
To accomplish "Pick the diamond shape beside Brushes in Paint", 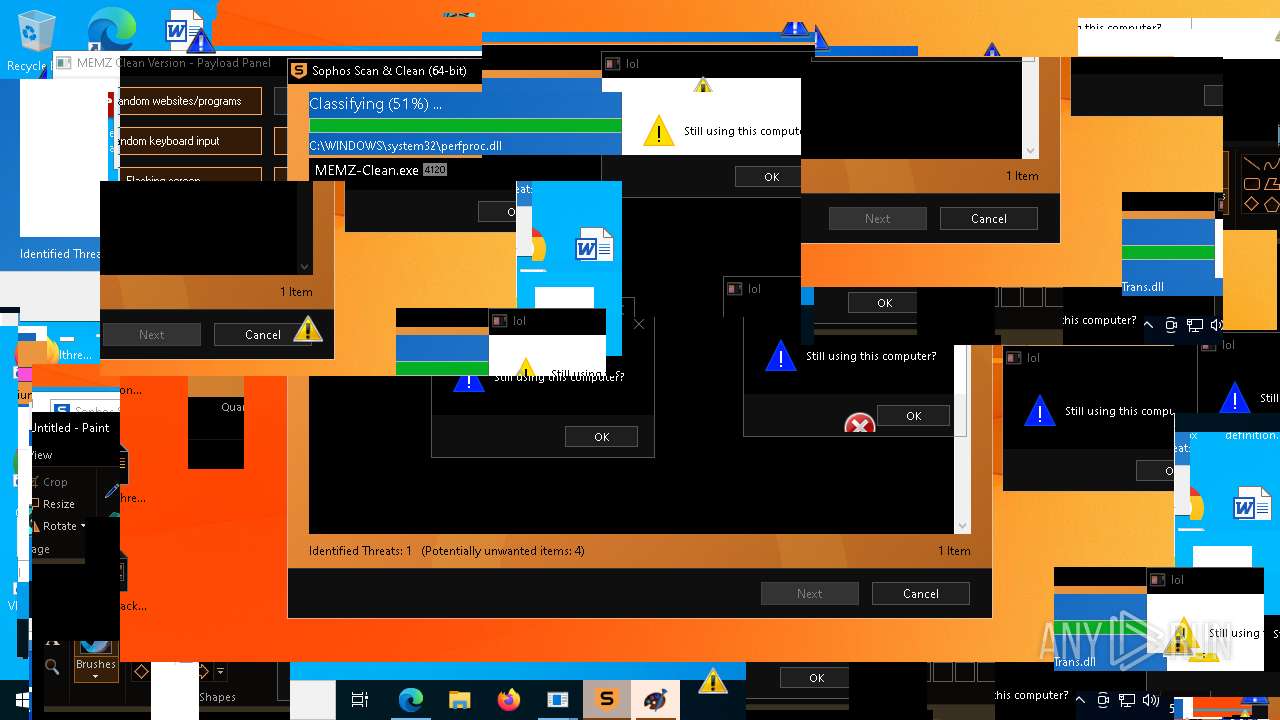I will pos(141,672).
